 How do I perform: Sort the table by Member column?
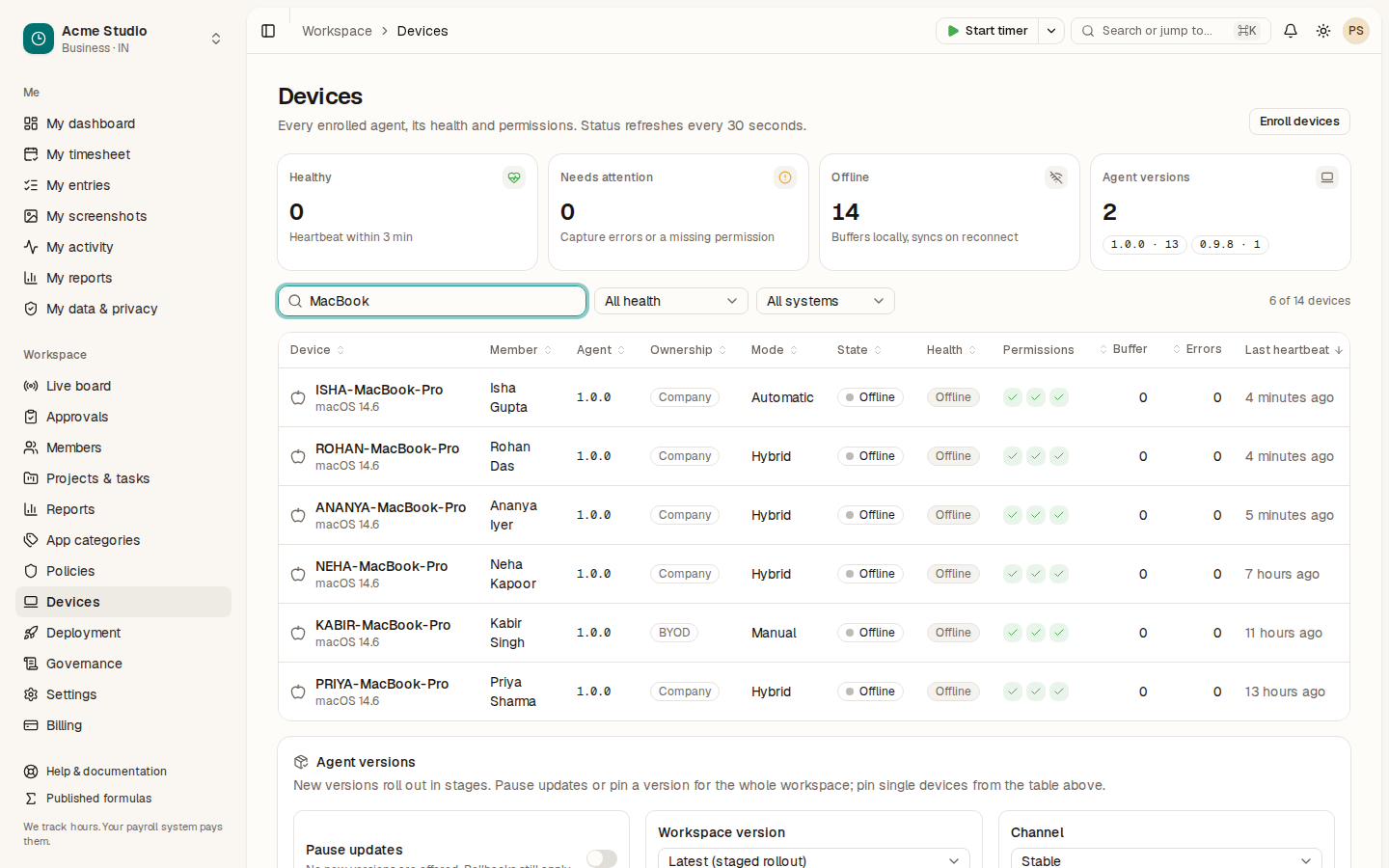point(521,350)
